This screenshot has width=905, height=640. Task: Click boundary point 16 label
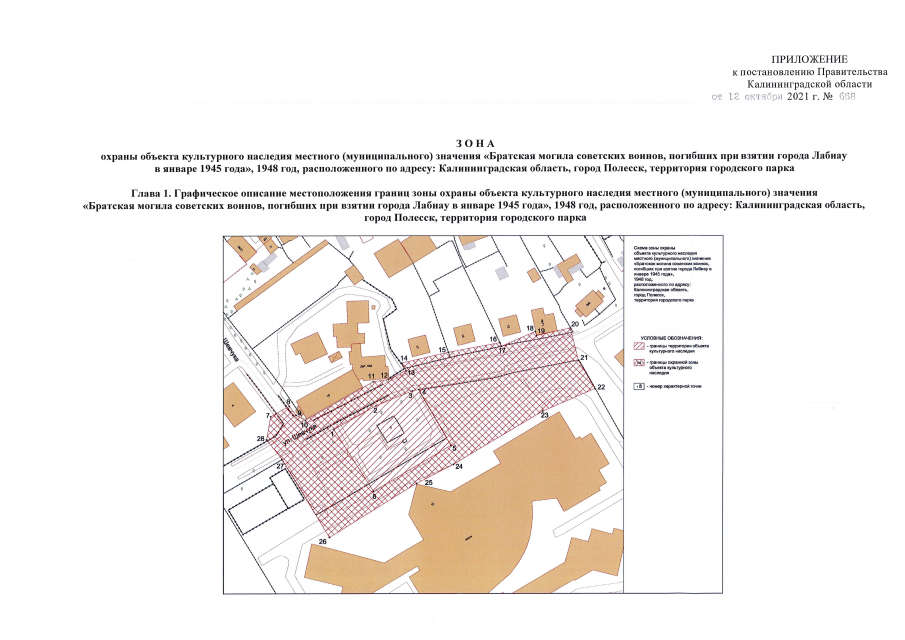point(494,341)
